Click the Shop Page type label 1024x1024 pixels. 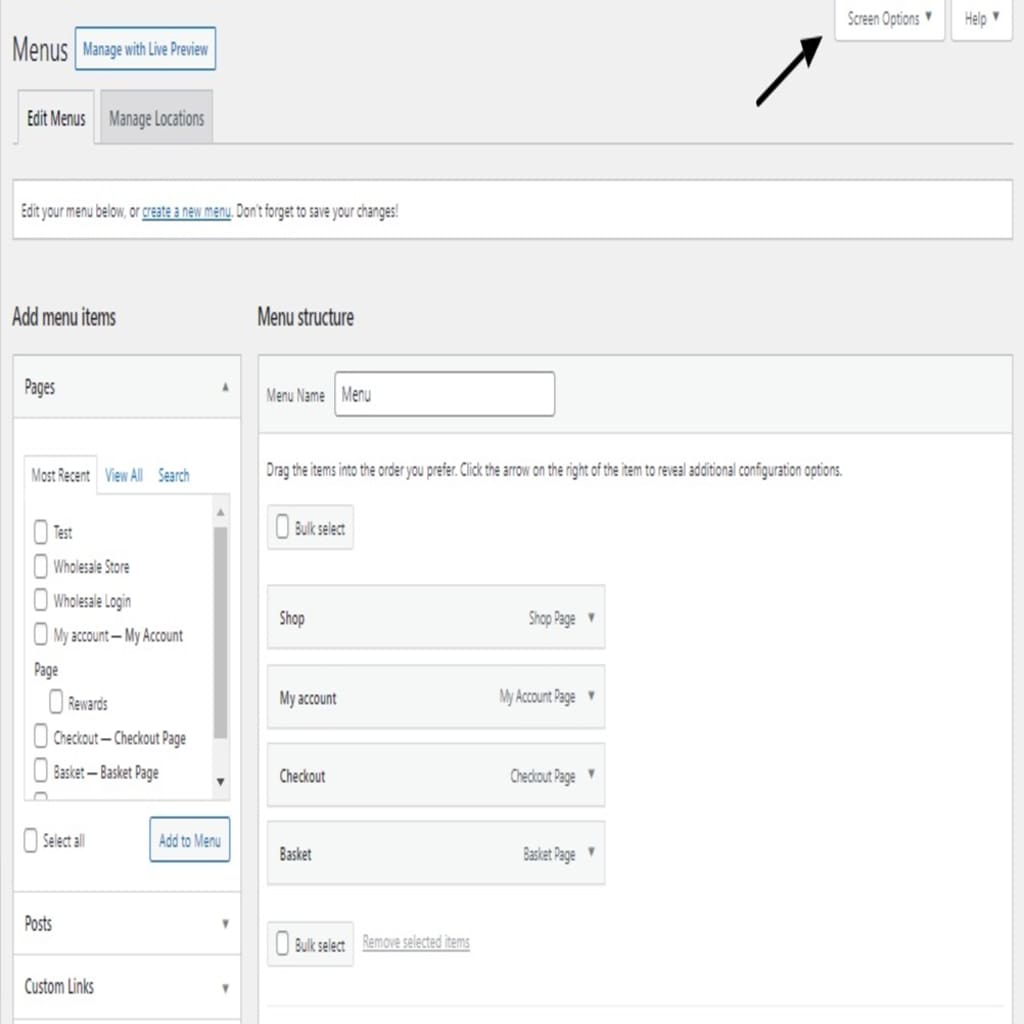click(x=552, y=618)
